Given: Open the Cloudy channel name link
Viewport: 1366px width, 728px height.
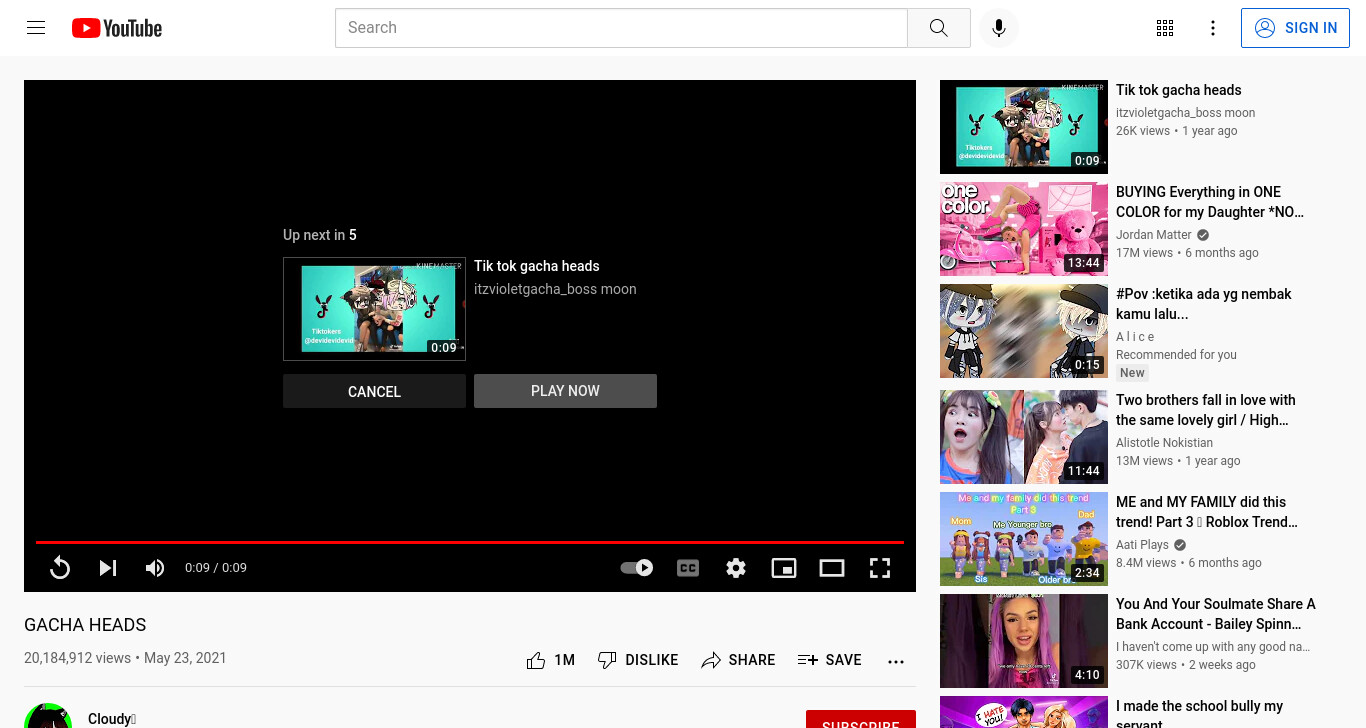Looking at the screenshot, I should (112, 719).
